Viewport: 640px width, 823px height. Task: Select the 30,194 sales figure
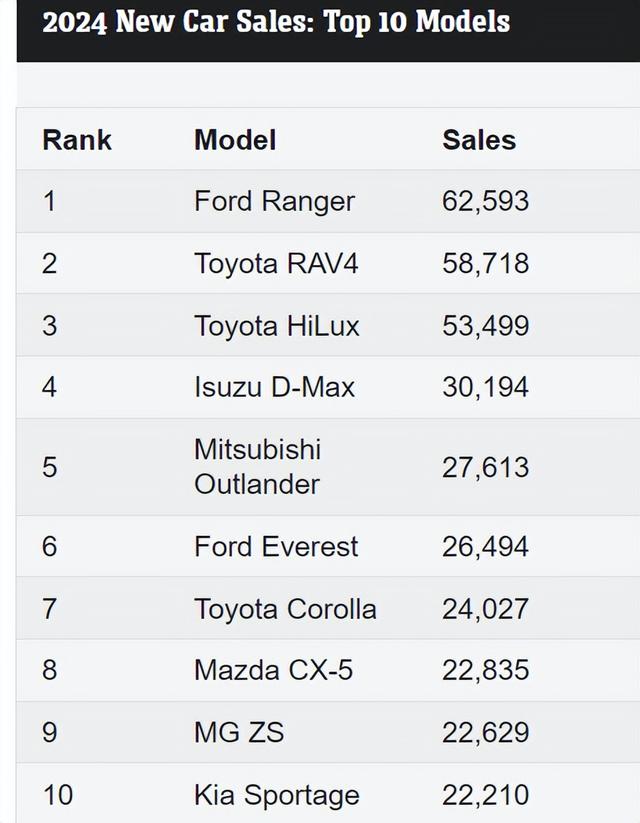point(485,387)
